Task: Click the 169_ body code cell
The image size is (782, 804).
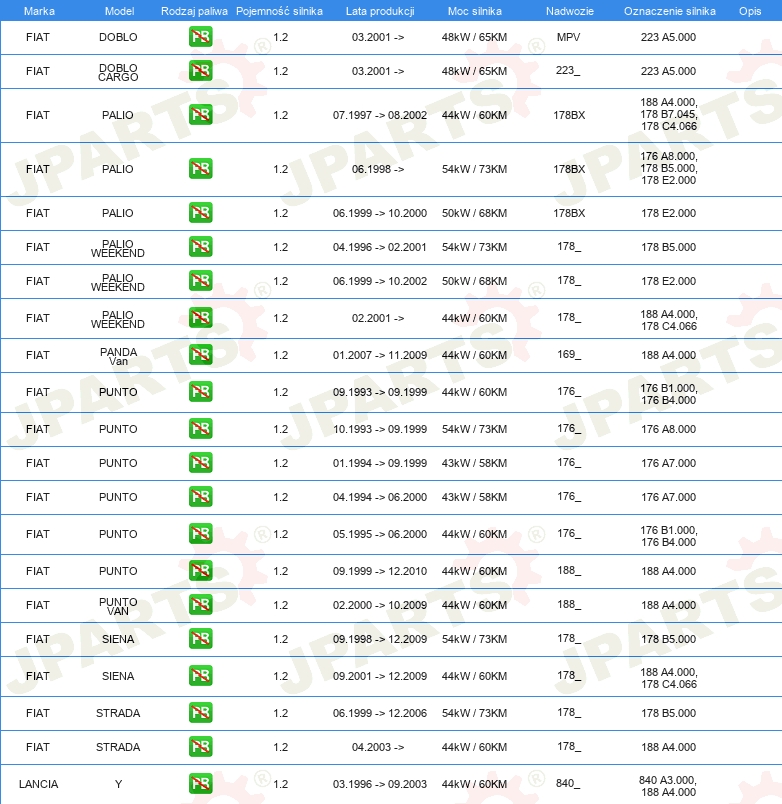Action: pyautogui.click(x=569, y=354)
